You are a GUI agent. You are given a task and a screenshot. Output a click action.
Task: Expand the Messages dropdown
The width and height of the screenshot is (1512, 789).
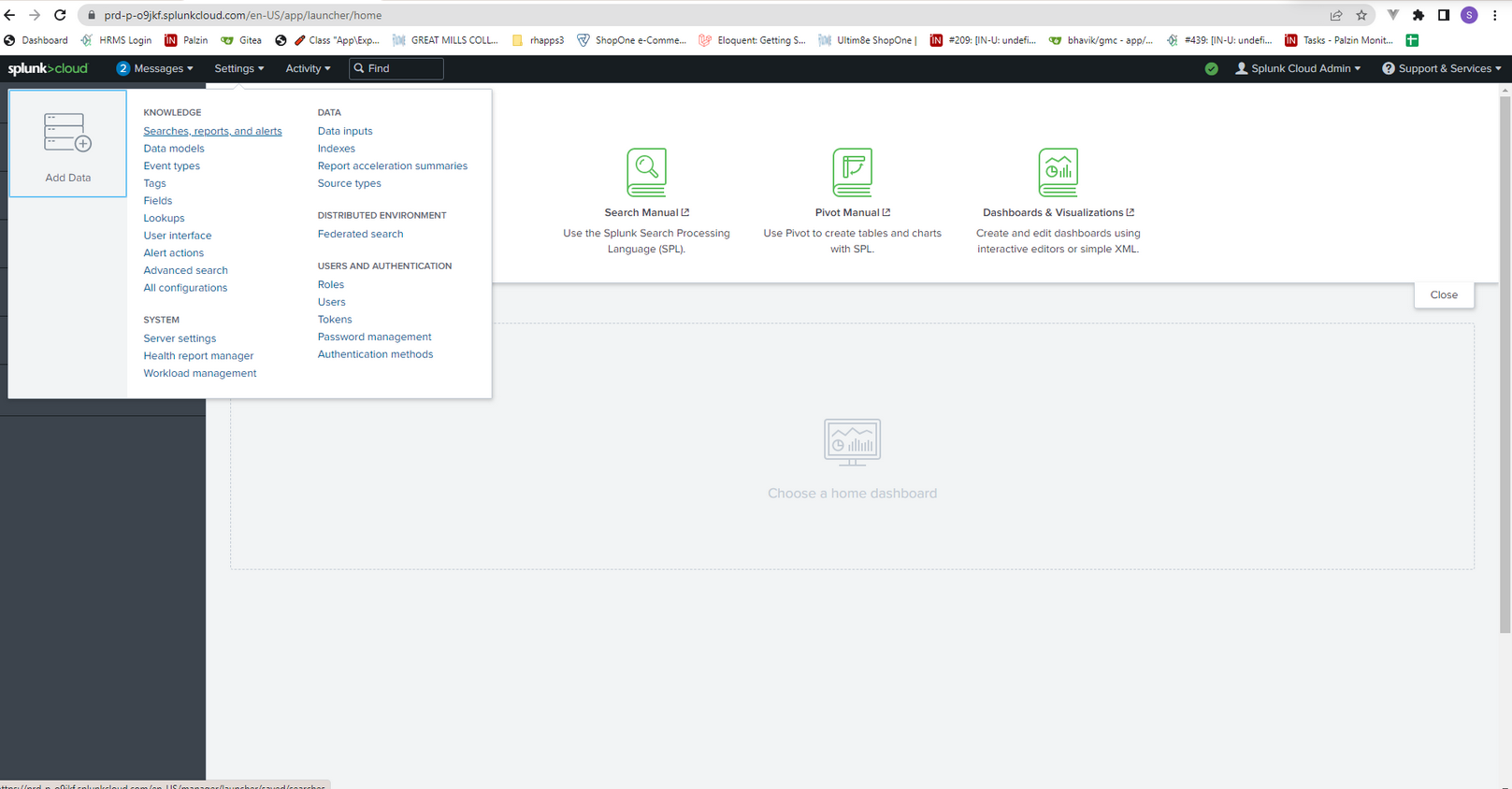point(155,68)
